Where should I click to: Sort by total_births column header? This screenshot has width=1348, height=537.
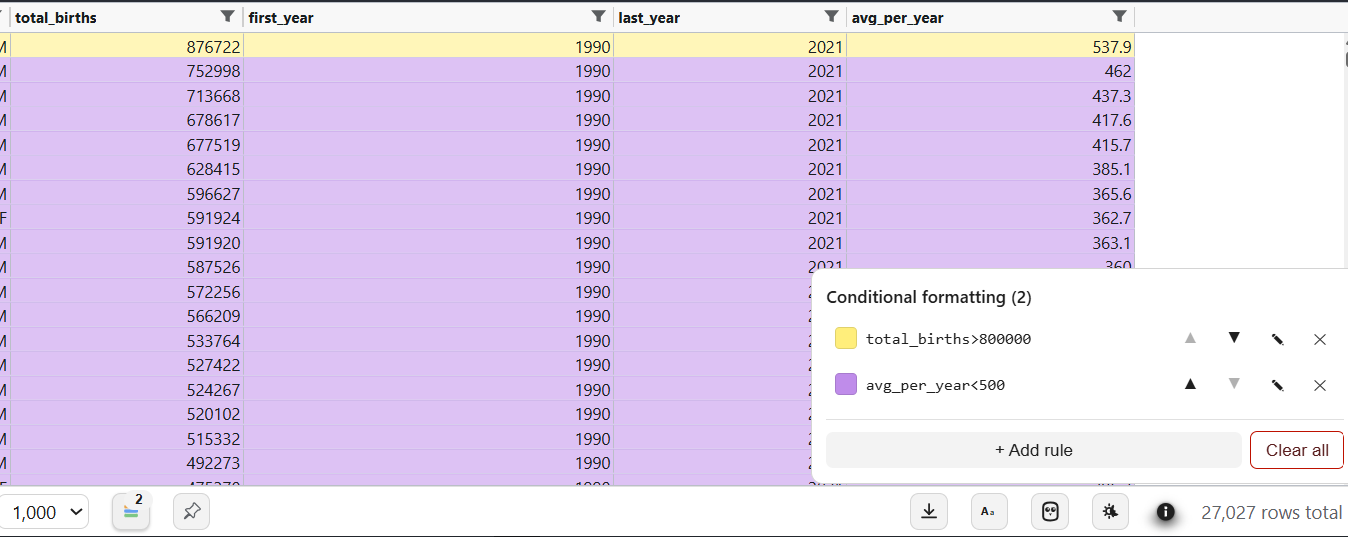click(x=56, y=18)
